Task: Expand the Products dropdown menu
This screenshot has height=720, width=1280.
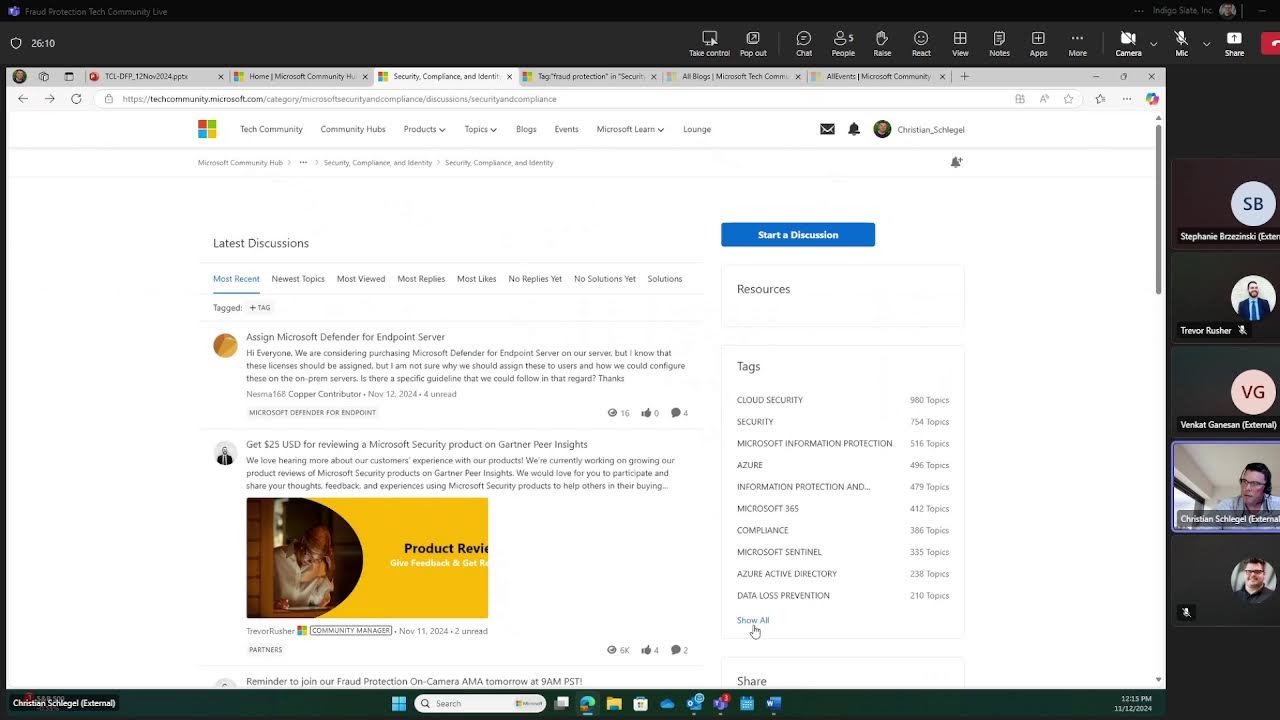Action: 424,129
